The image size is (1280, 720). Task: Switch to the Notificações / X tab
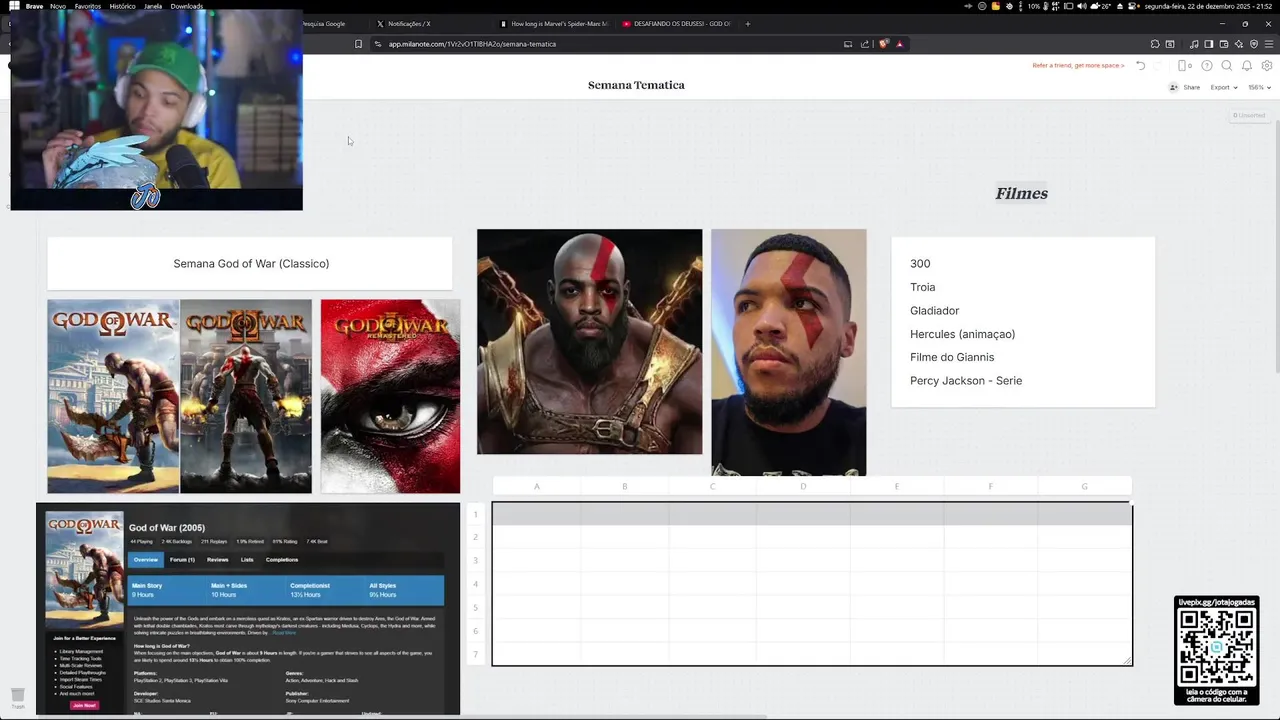coord(409,23)
